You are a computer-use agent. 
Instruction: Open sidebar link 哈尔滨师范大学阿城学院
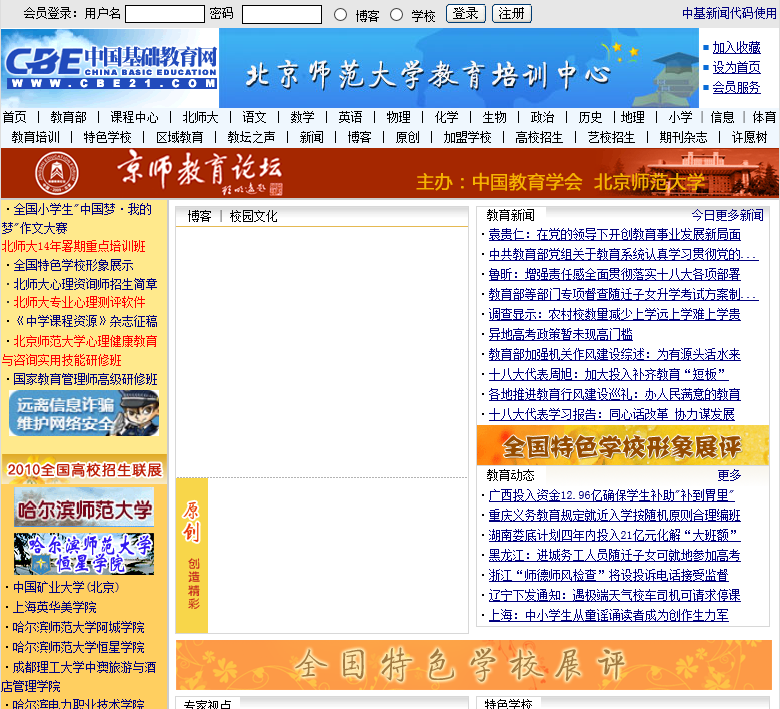(79, 627)
